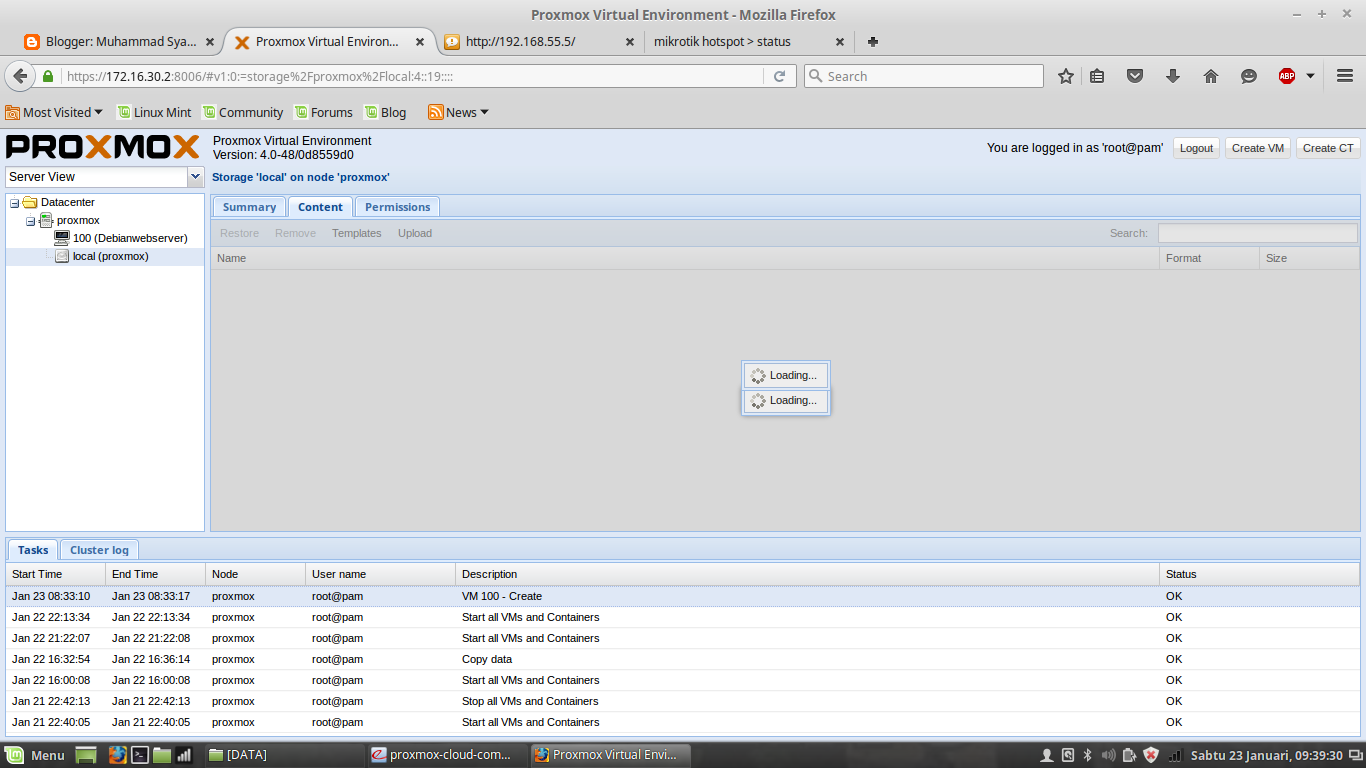Open Templates in the storage toolbar
1366x768 pixels.
(356, 233)
